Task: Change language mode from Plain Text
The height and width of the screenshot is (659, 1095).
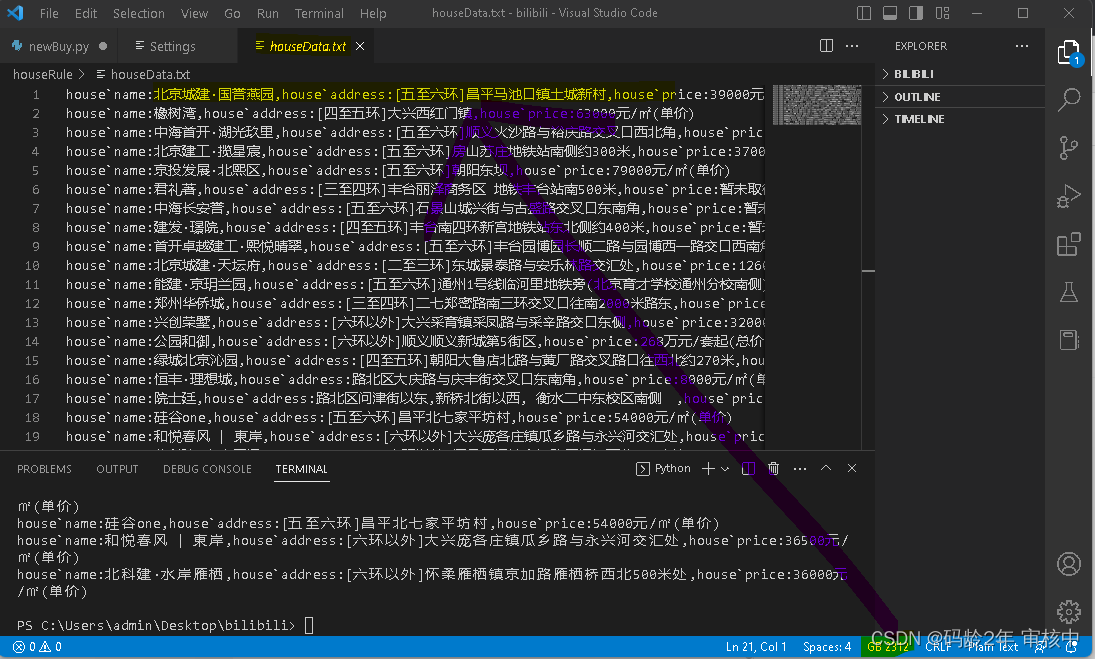Action: [993, 647]
